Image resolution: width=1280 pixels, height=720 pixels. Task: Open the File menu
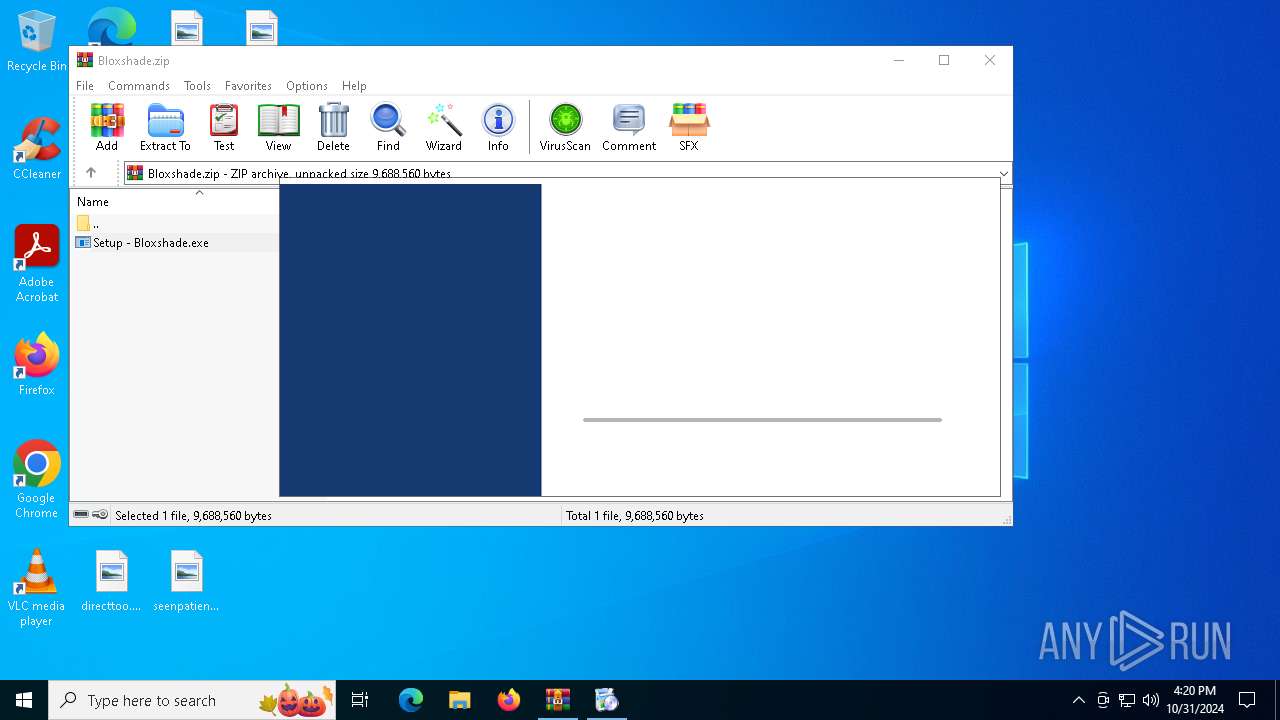85,86
